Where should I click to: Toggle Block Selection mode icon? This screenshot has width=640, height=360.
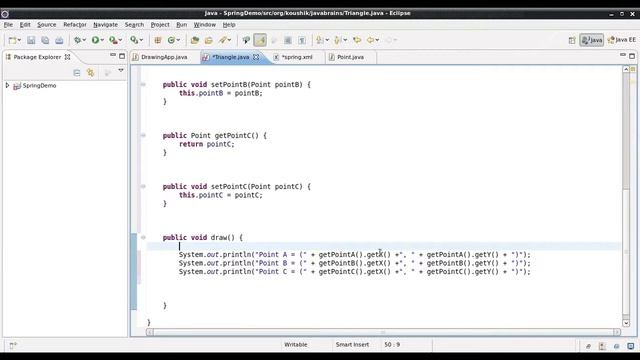coord(288,40)
